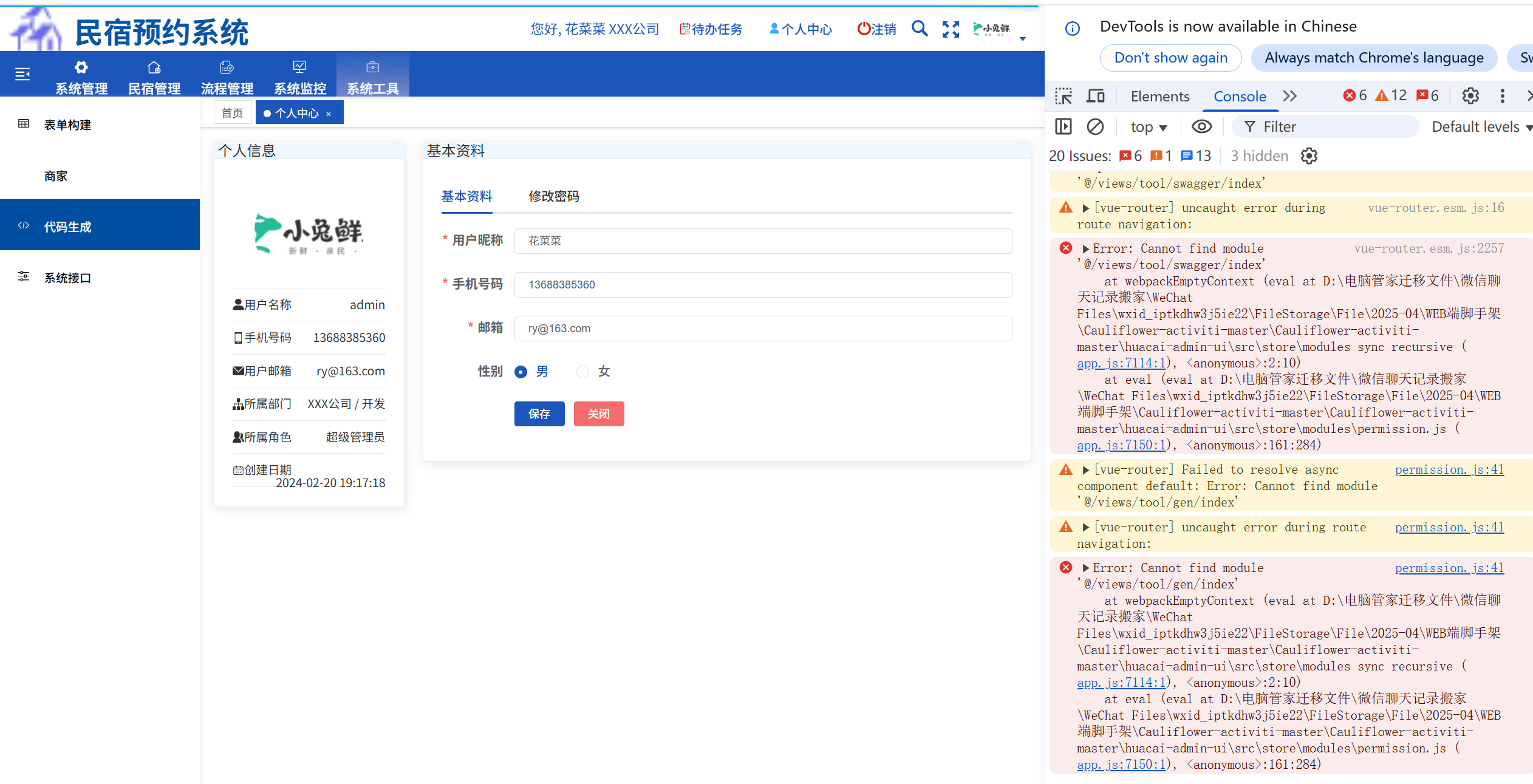
Task: Select the 女 gender radio button
Action: (x=582, y=372)
